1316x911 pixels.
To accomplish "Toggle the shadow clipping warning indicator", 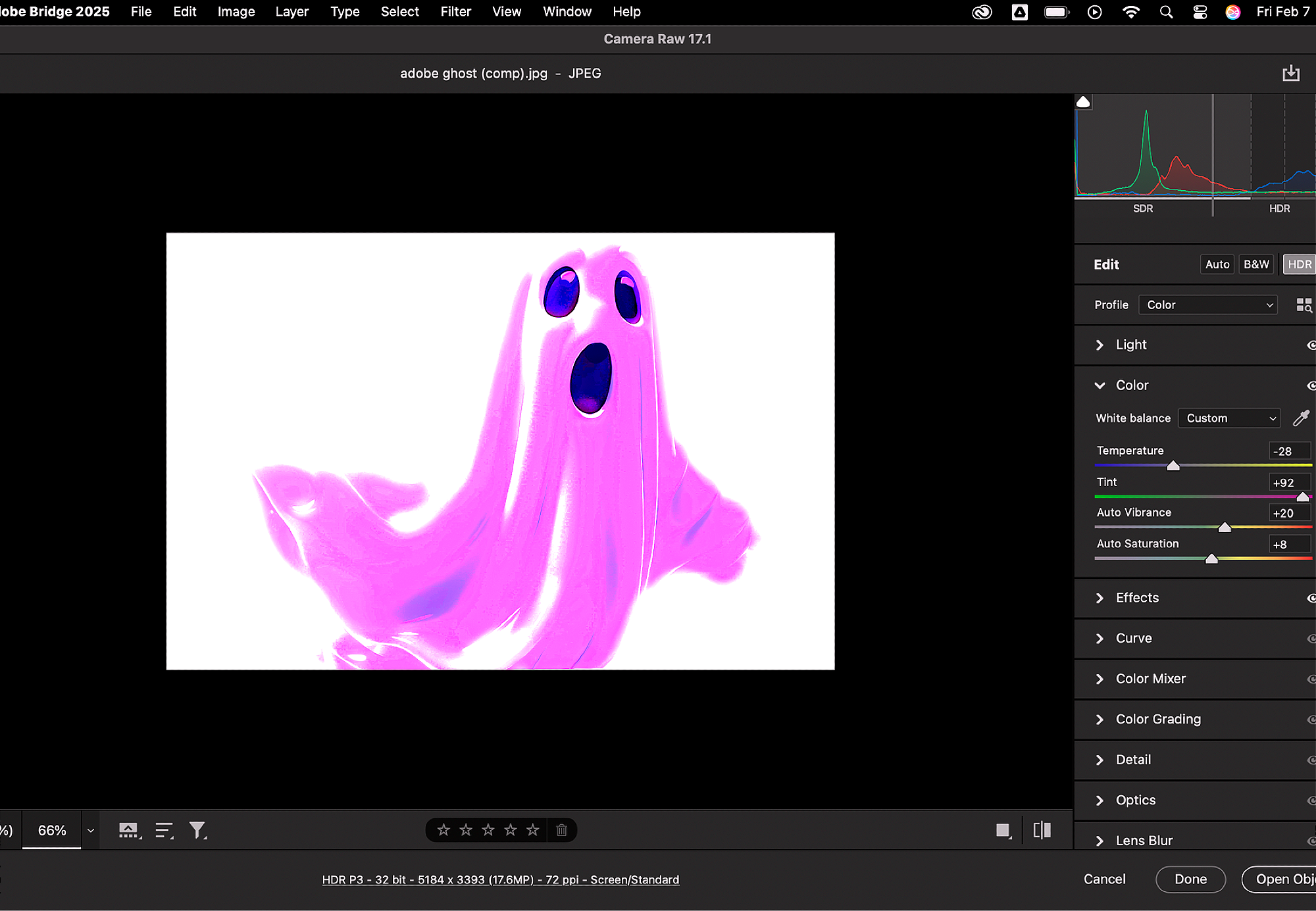I will click(1083, 102).
